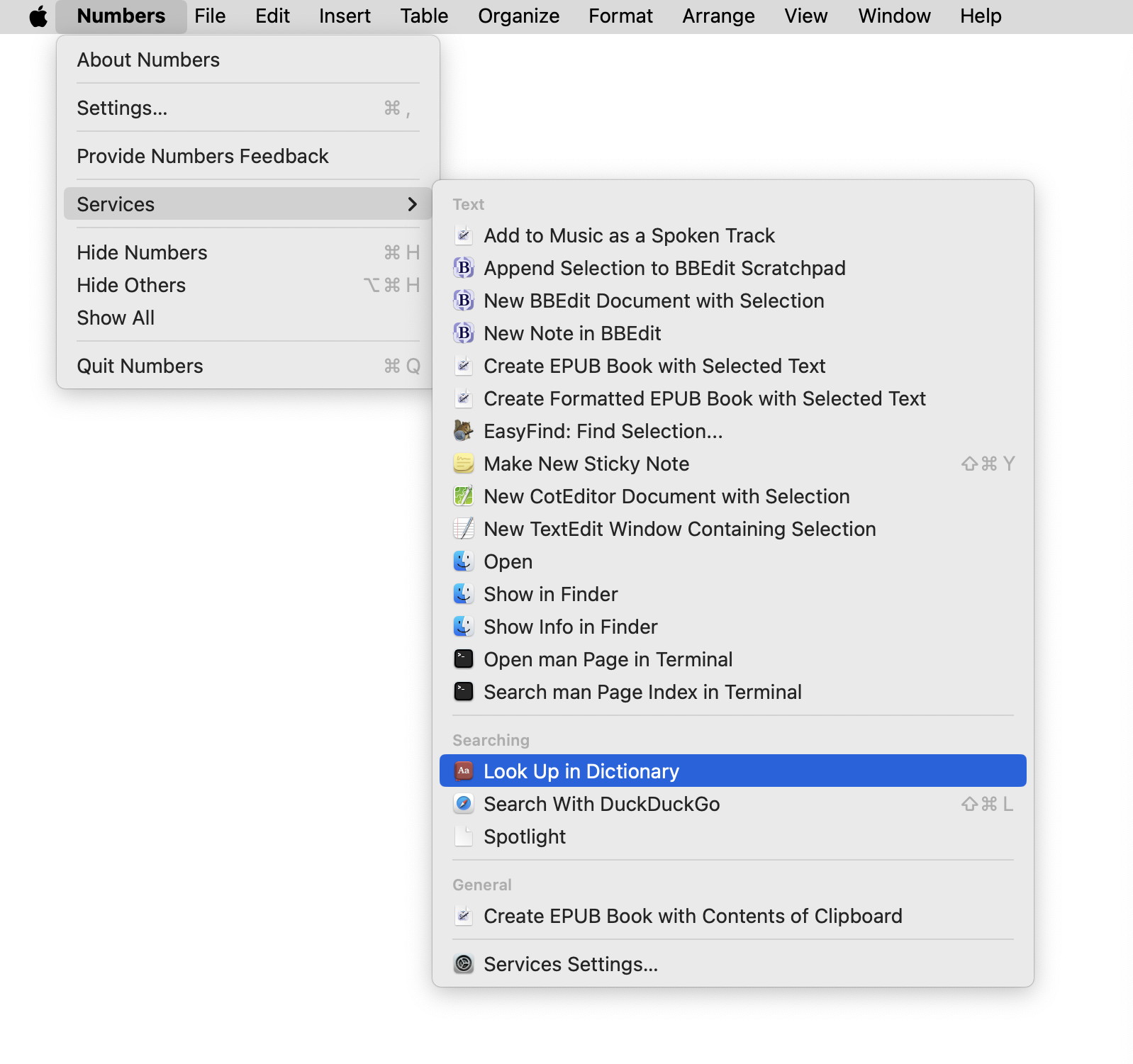Click the Apple logo menu icon
This screenshot has height=1064, width=1133.
[x=38, y=16]
